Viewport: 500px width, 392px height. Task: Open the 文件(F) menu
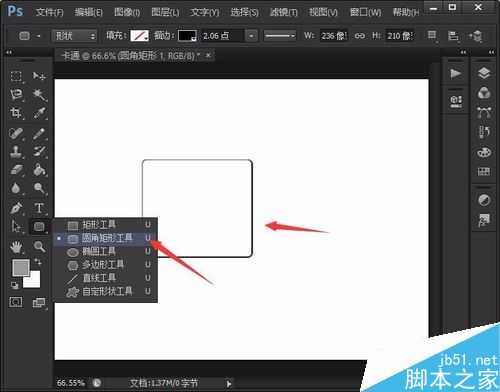(x=49, y=12)
